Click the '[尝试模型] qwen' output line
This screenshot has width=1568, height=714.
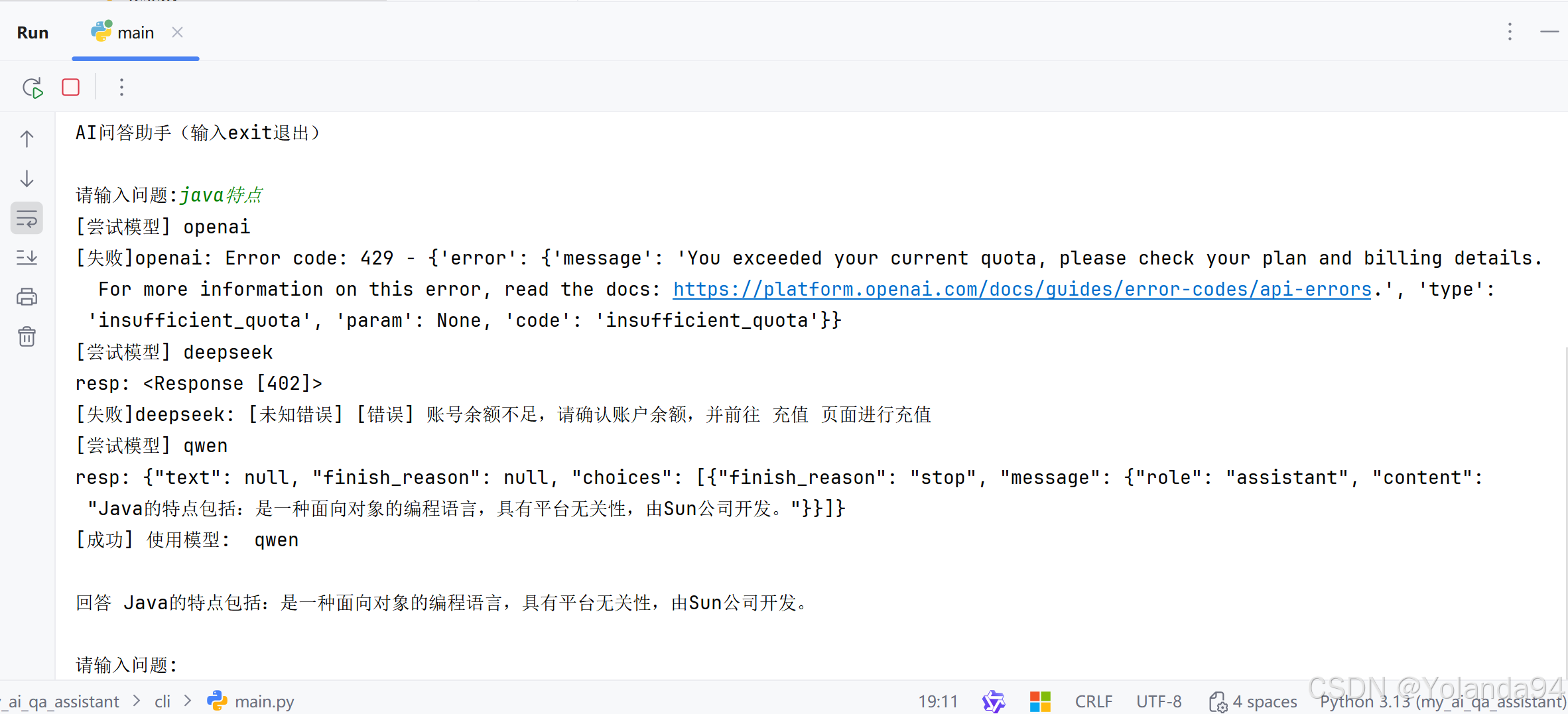152,446
